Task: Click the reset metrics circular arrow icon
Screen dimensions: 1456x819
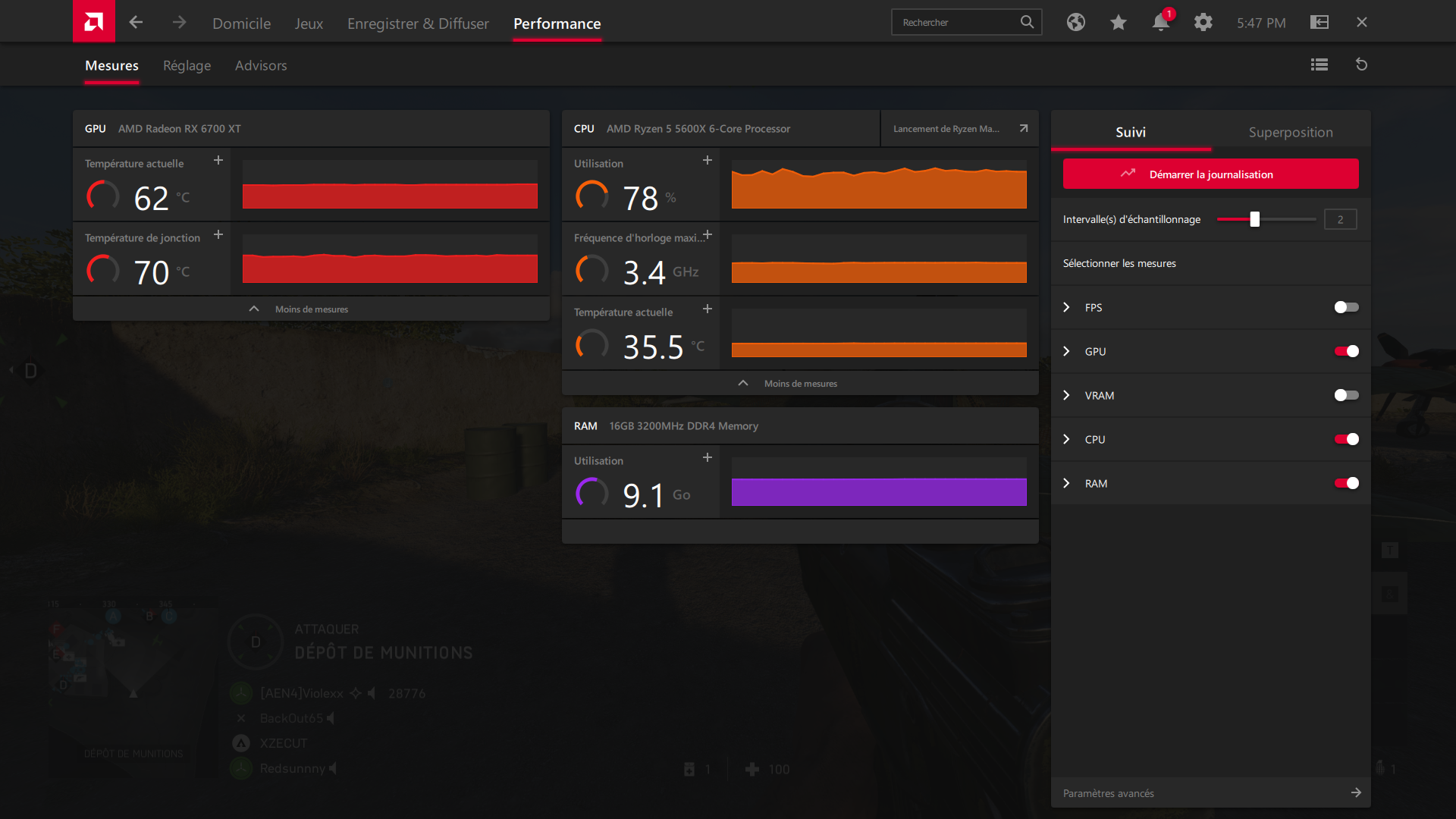Action: tap(1361, 64)
